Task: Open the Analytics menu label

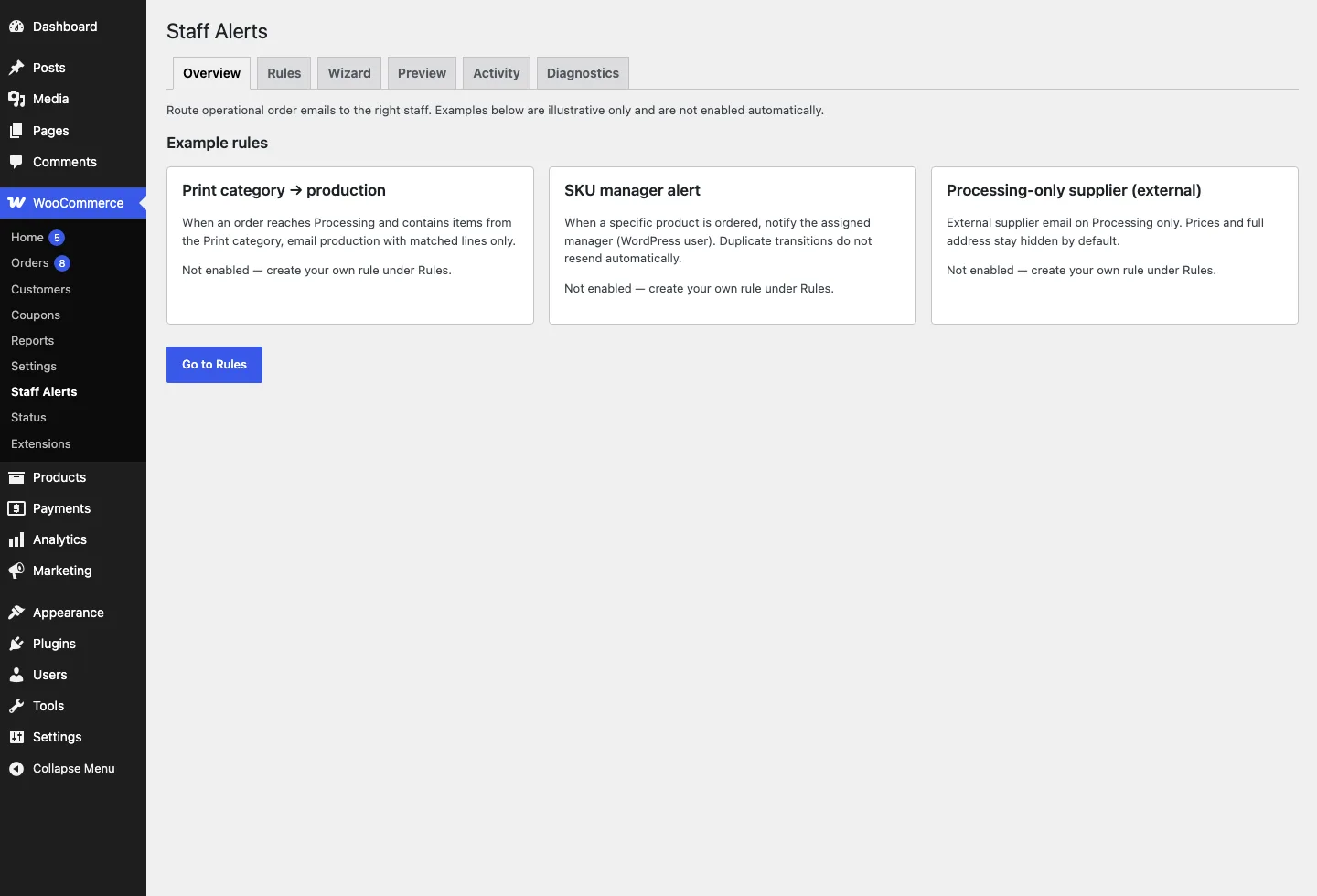Action: [x=60, y=539]
